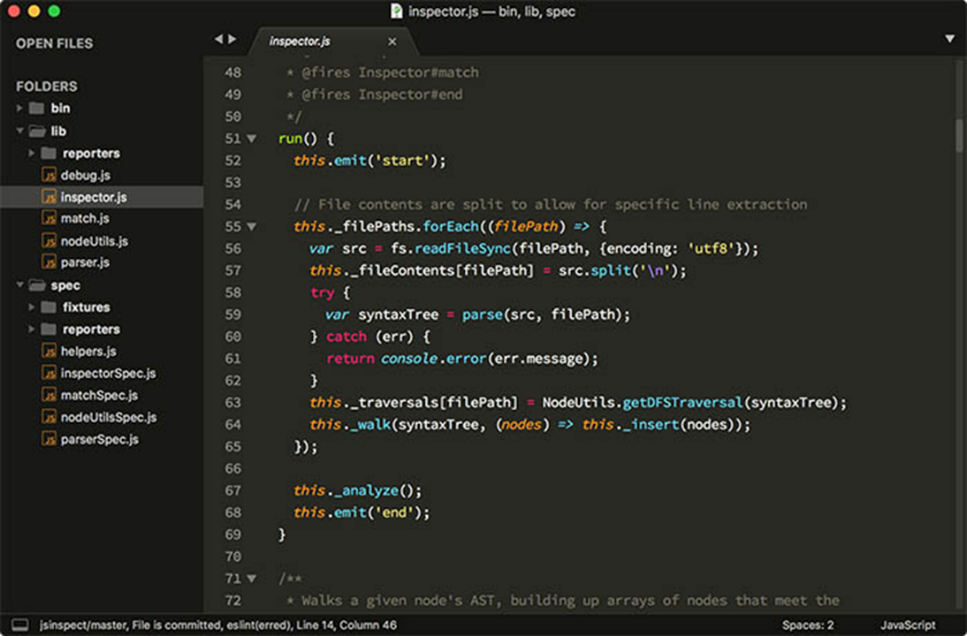This screenshot has width=967, height=636.
Task: Click the jsinspect/master git status text
Action: [x=84, y=625]
